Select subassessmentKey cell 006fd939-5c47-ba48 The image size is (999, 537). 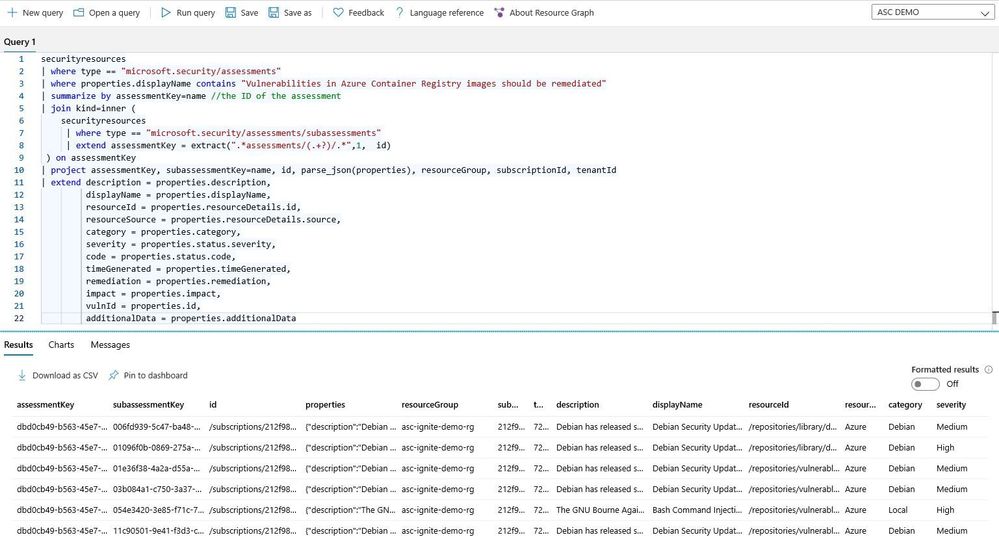[x=156, y=427]
